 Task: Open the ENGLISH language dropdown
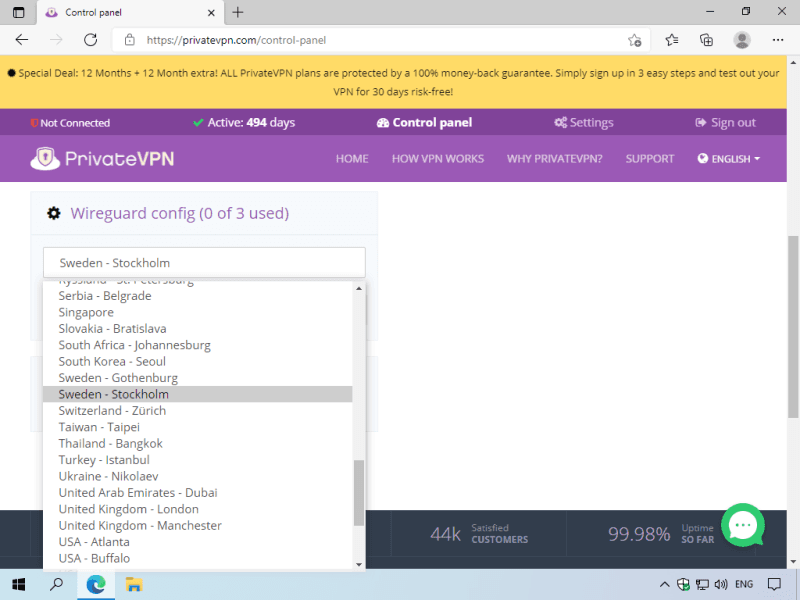[x=729, y=159]
